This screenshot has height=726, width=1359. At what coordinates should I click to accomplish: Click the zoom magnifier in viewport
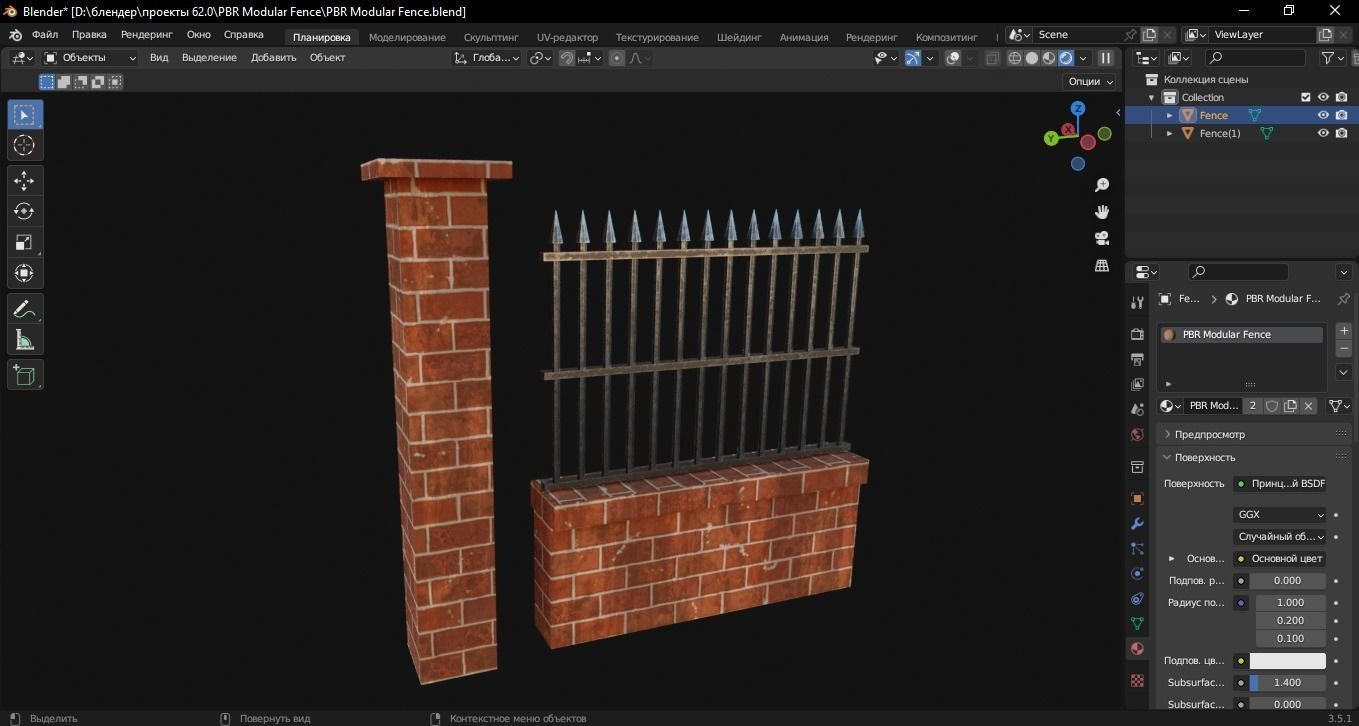1102,185
